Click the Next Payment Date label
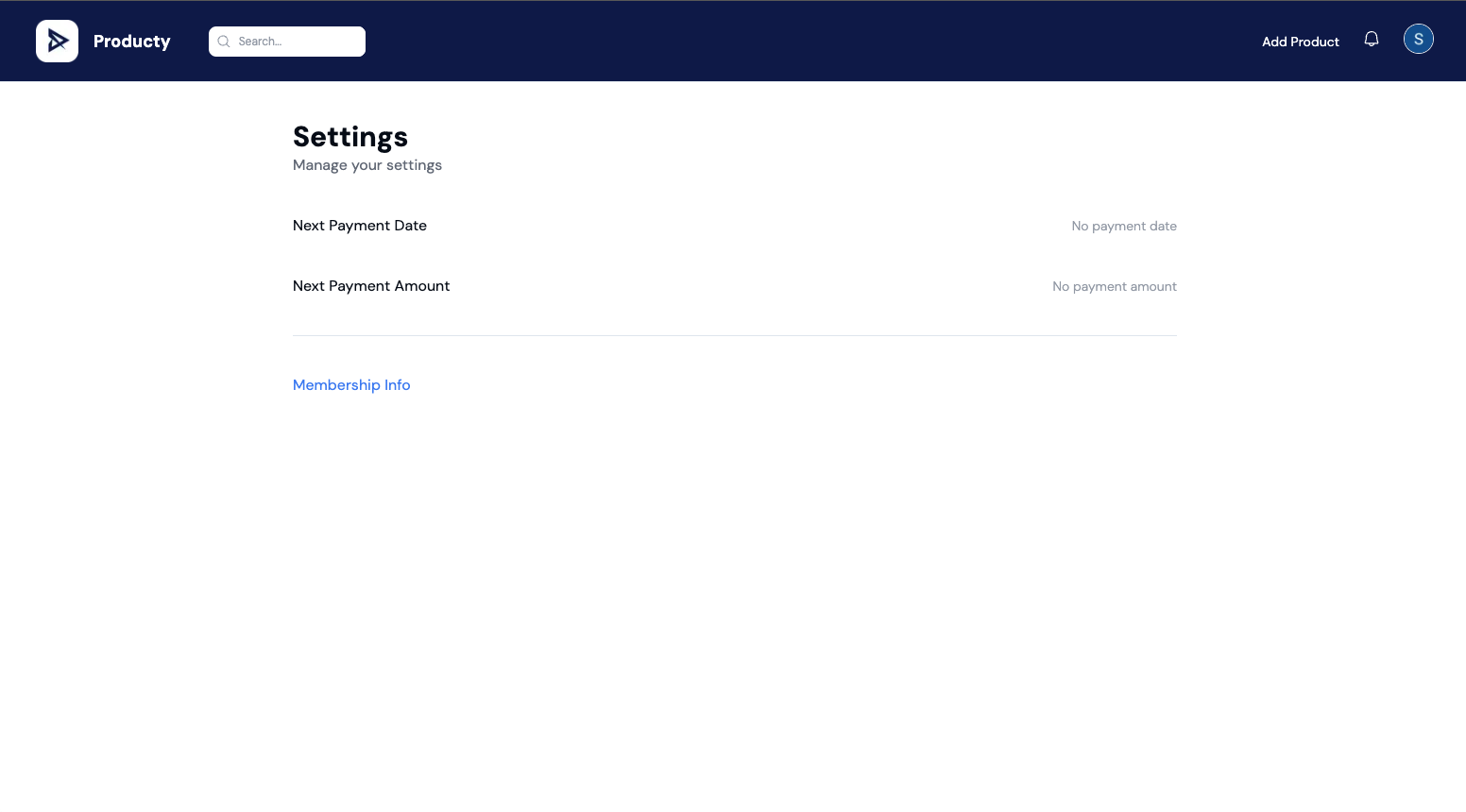The image size is (1466, 812). coord(359,225)
